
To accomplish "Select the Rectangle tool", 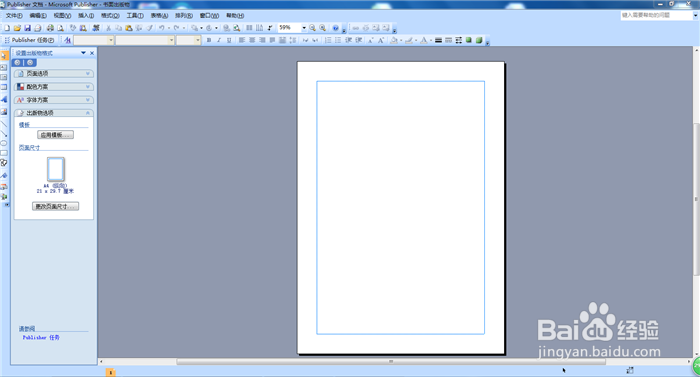I will point(4,153).
